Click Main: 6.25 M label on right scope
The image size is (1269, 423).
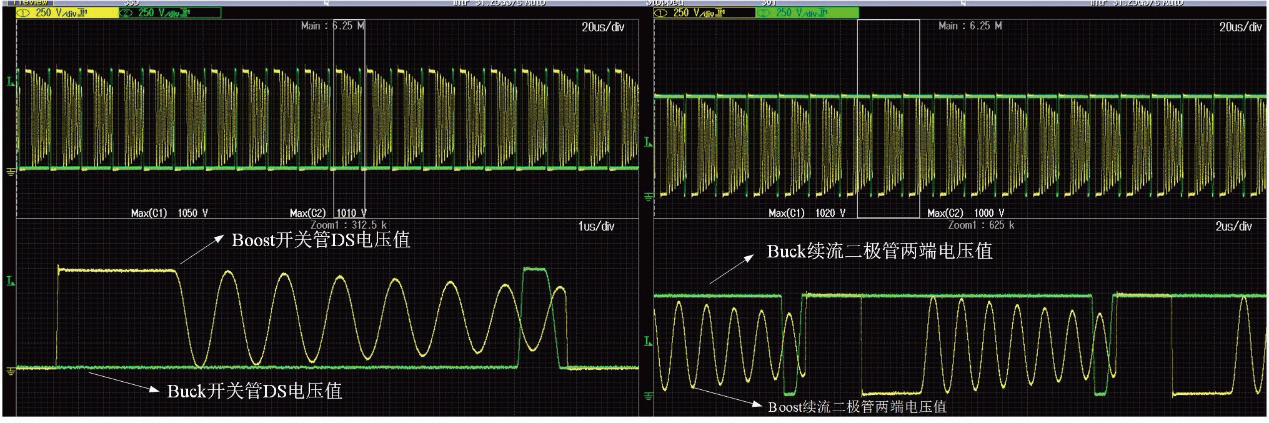pos(969,26)
